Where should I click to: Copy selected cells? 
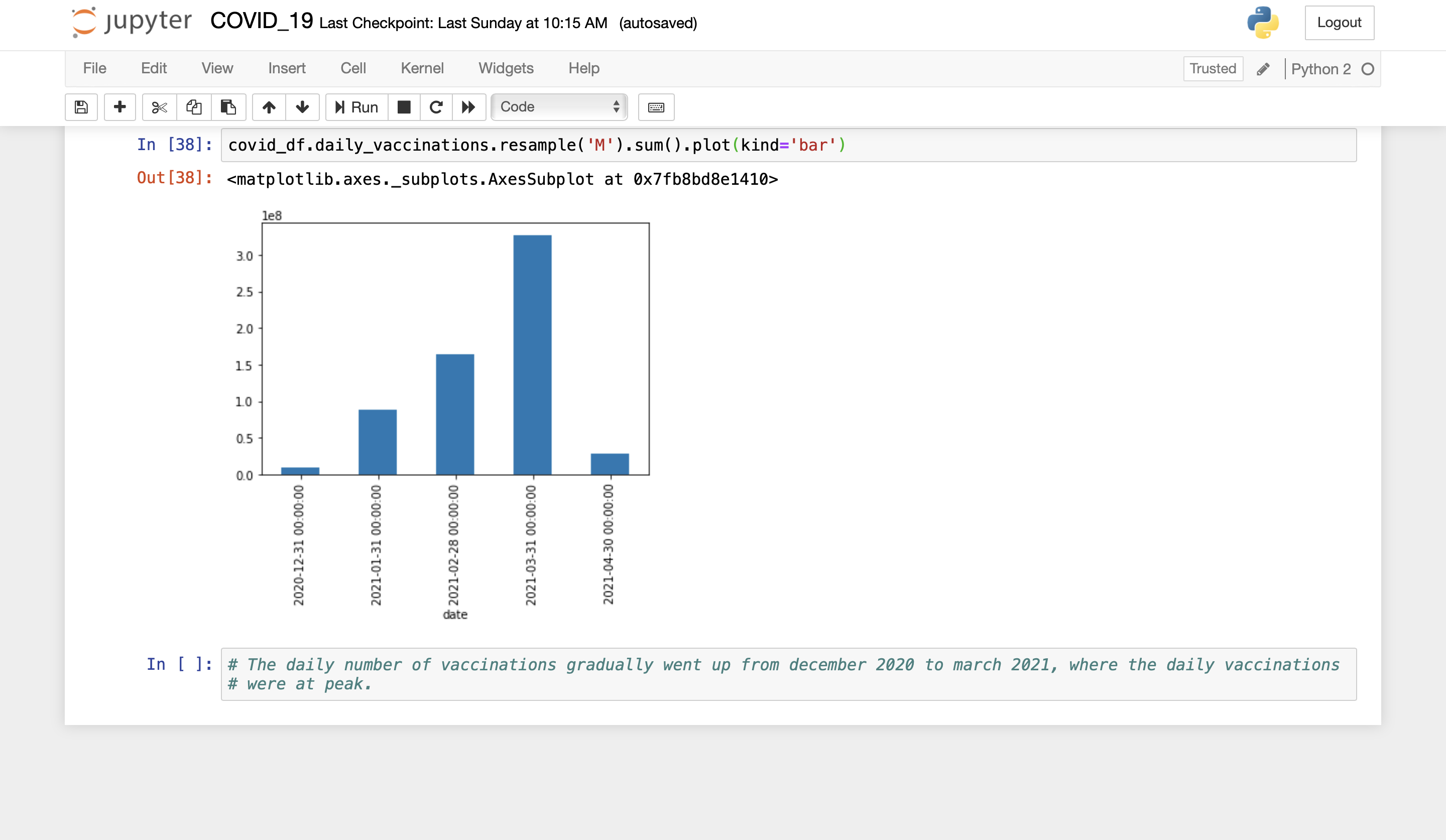point(194,107)
